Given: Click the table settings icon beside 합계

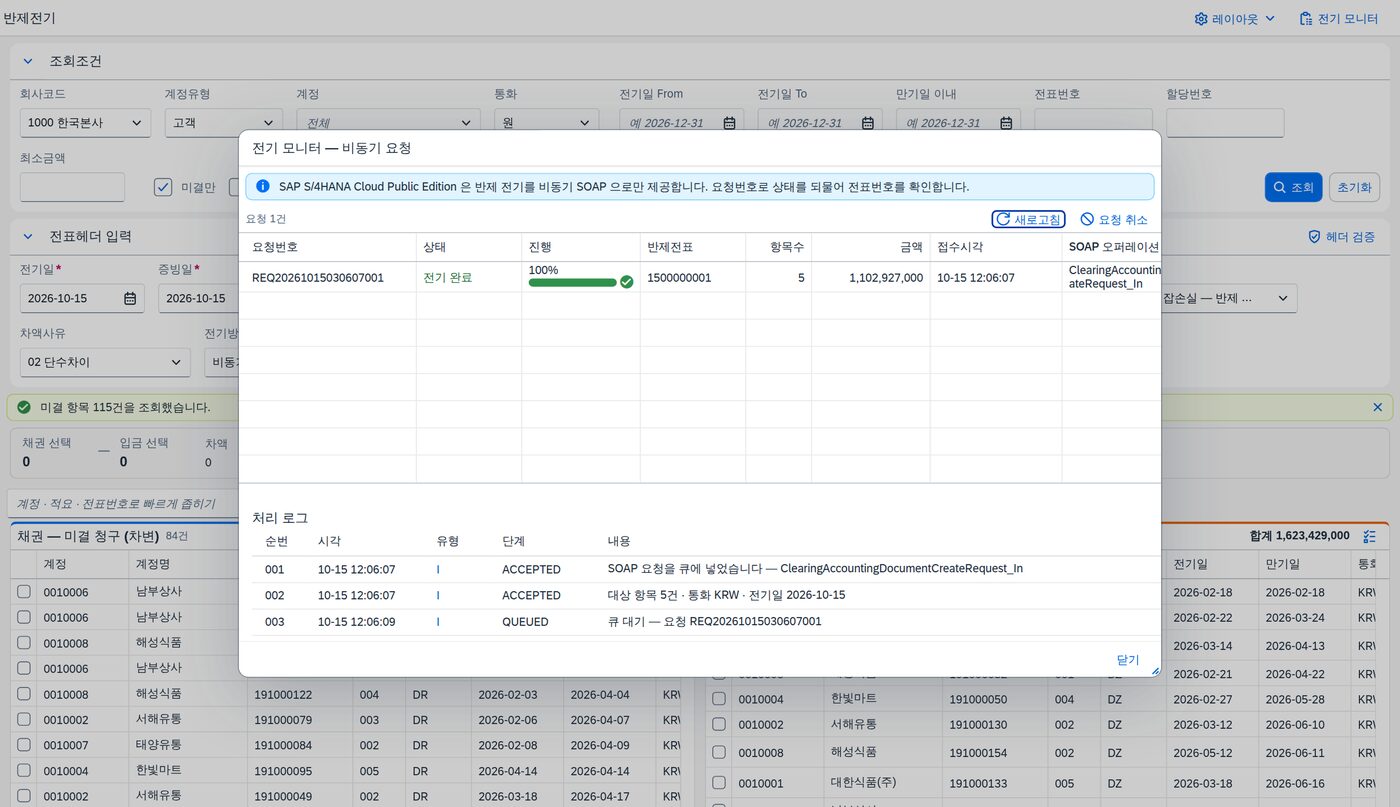Looking at the screenshot, I should pos(1369,536).
